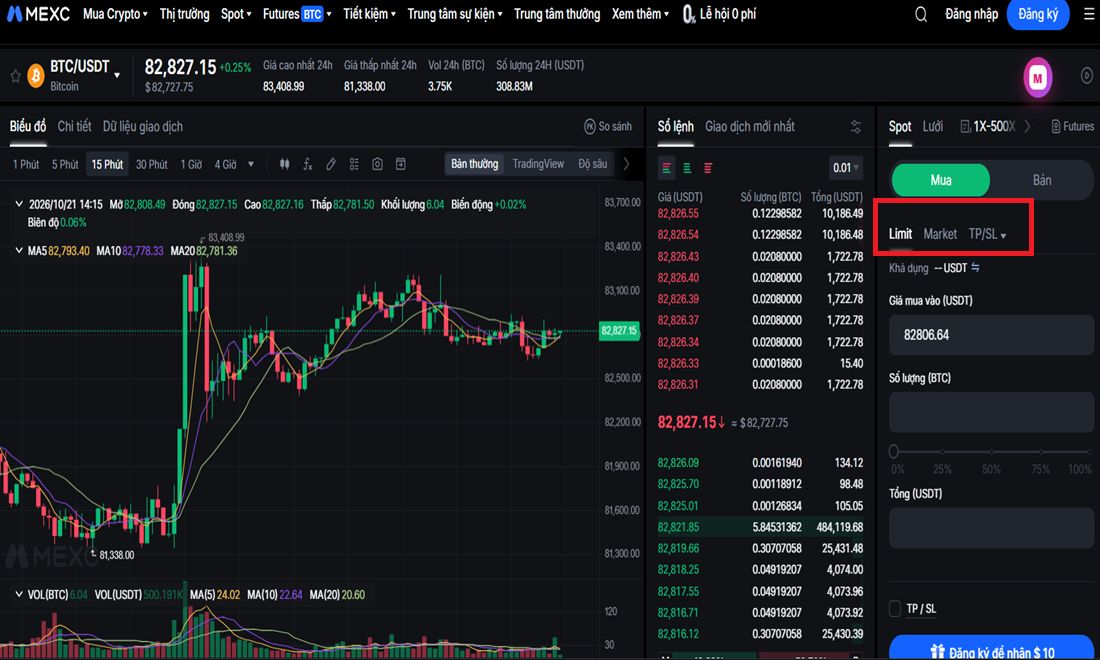This screenshot has width=1100, height=660.
Task: Switch chart mode to TradingView
Action: click(x=538, y=164)
